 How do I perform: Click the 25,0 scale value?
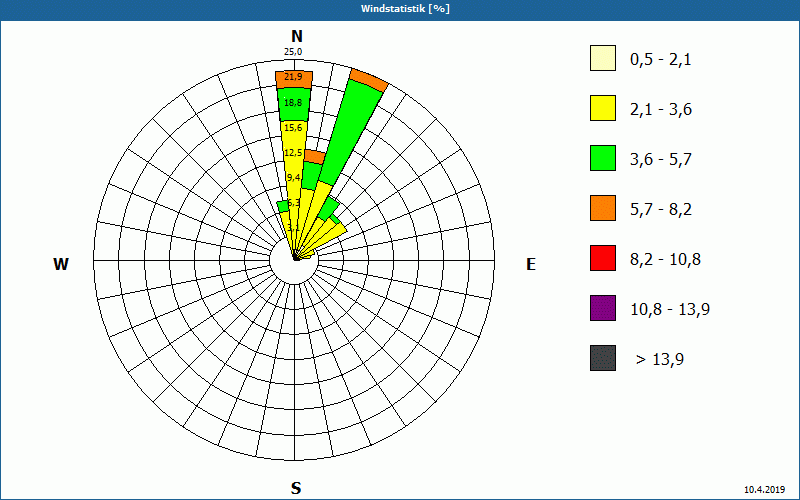point(293,52)
